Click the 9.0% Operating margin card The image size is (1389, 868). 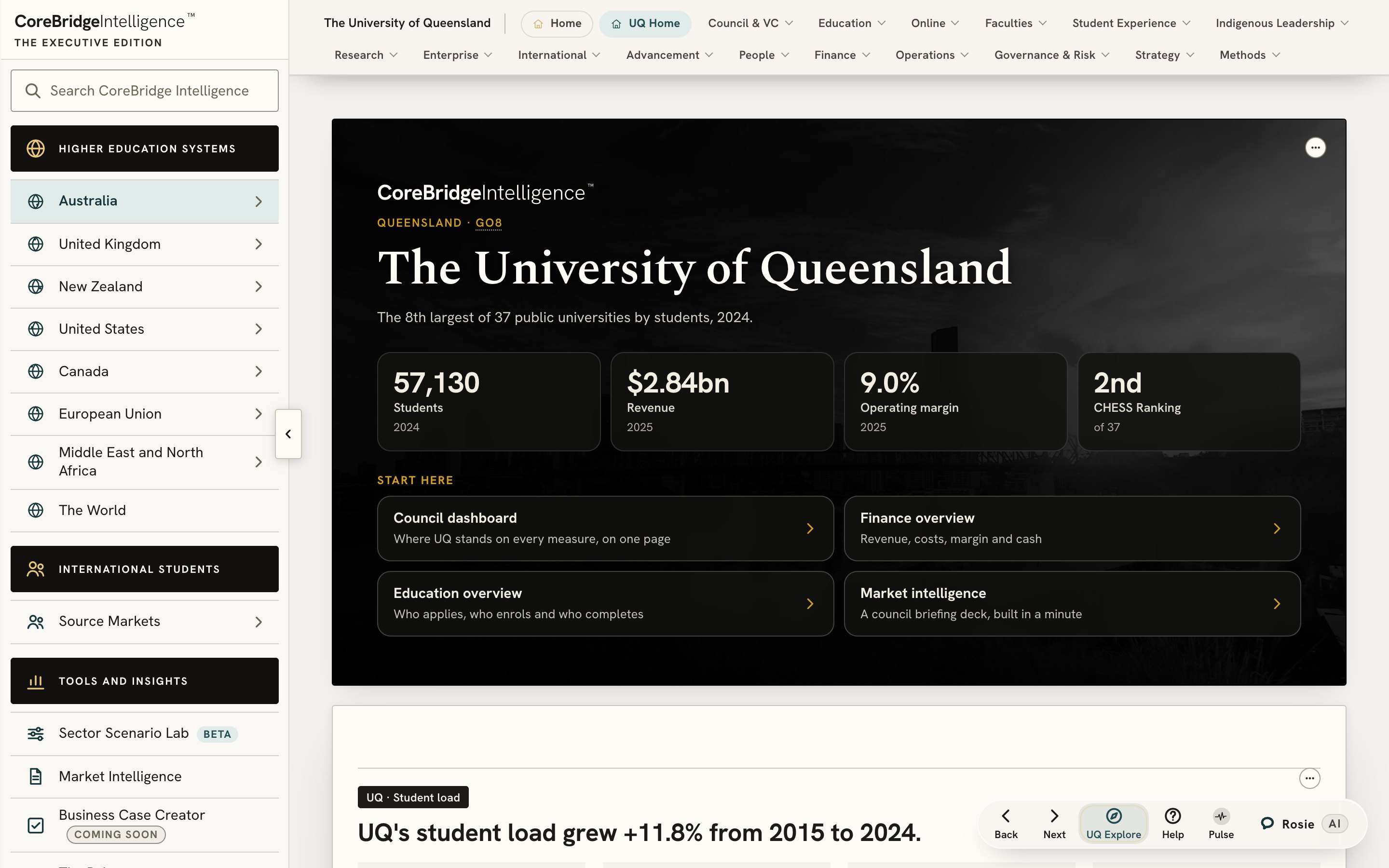(x=955, y=401)
